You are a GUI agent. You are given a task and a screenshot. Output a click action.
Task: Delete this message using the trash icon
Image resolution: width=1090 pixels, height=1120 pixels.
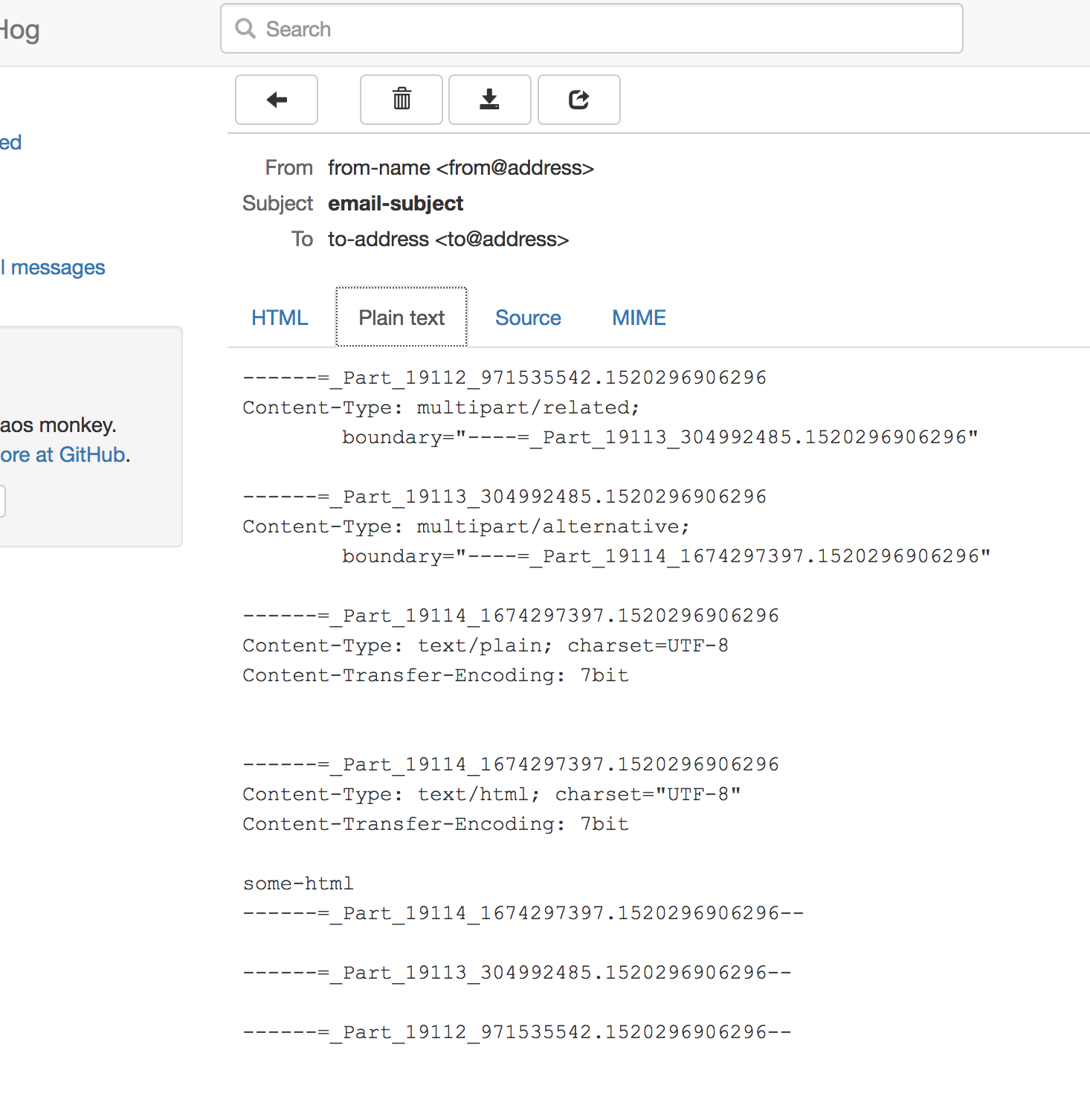[x=401, y=100]
